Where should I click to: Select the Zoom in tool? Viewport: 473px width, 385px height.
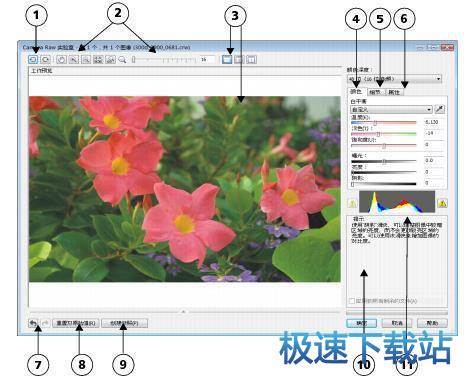point(74,59)
